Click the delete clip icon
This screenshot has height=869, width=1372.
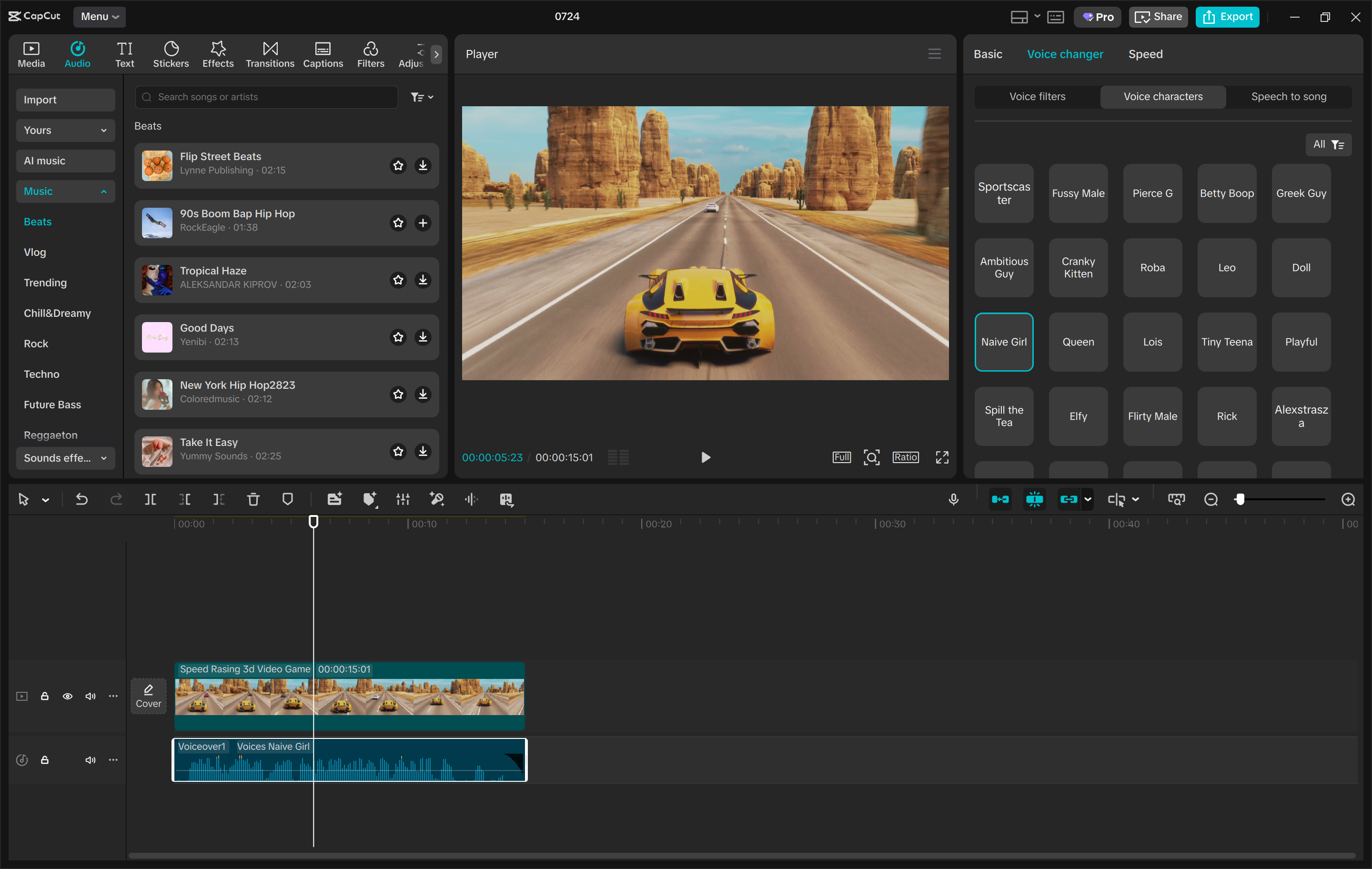click(x=253, y=499)
